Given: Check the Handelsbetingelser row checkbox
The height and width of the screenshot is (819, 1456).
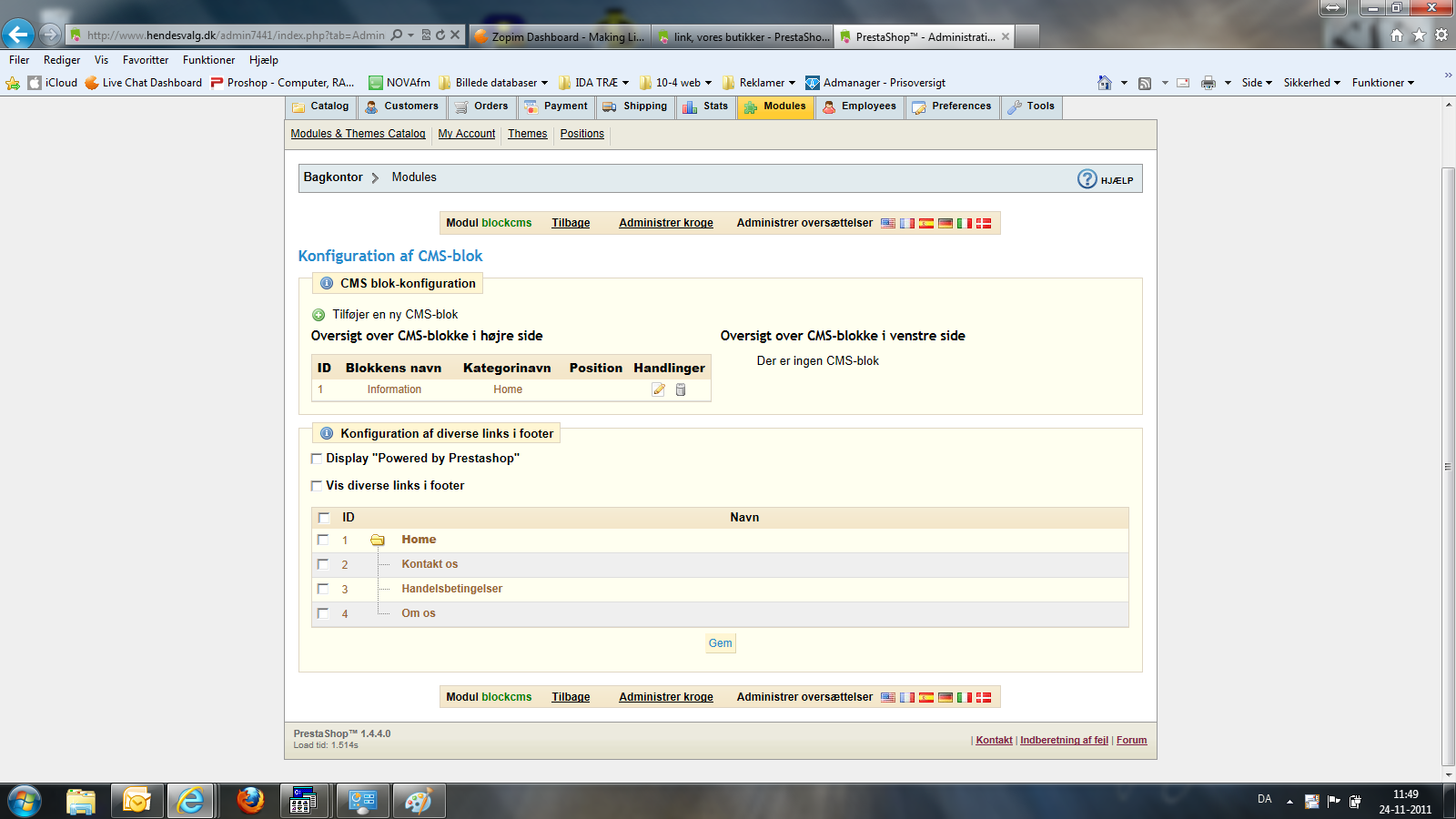Looking at the screenshot, I should pos(323,589).
